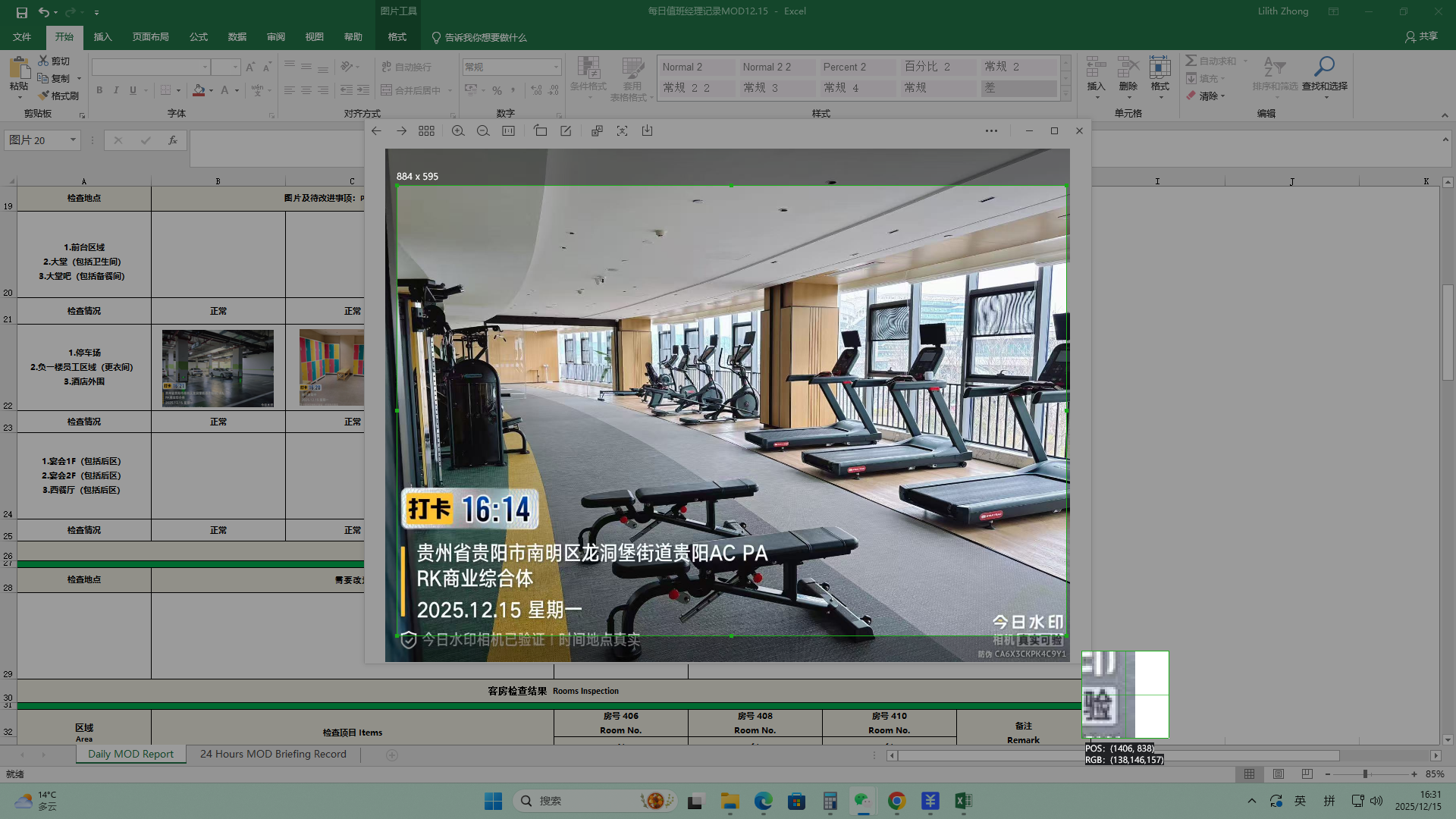Viewport: 1456px width, 819px height.
Task: Save image using download icon
Action: (647, 131)
